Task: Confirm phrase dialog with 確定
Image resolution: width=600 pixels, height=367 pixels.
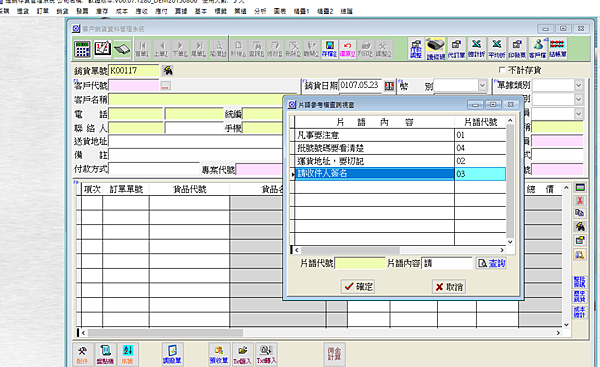Action: pos(358,286)
